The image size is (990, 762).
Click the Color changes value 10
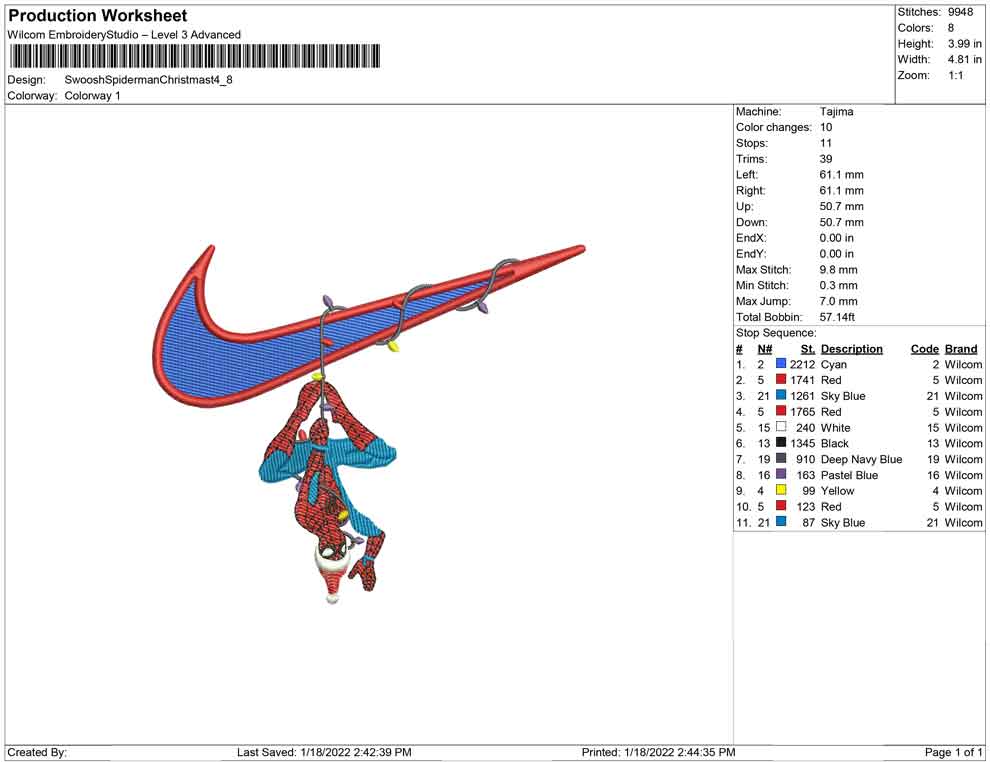(826, 128)
